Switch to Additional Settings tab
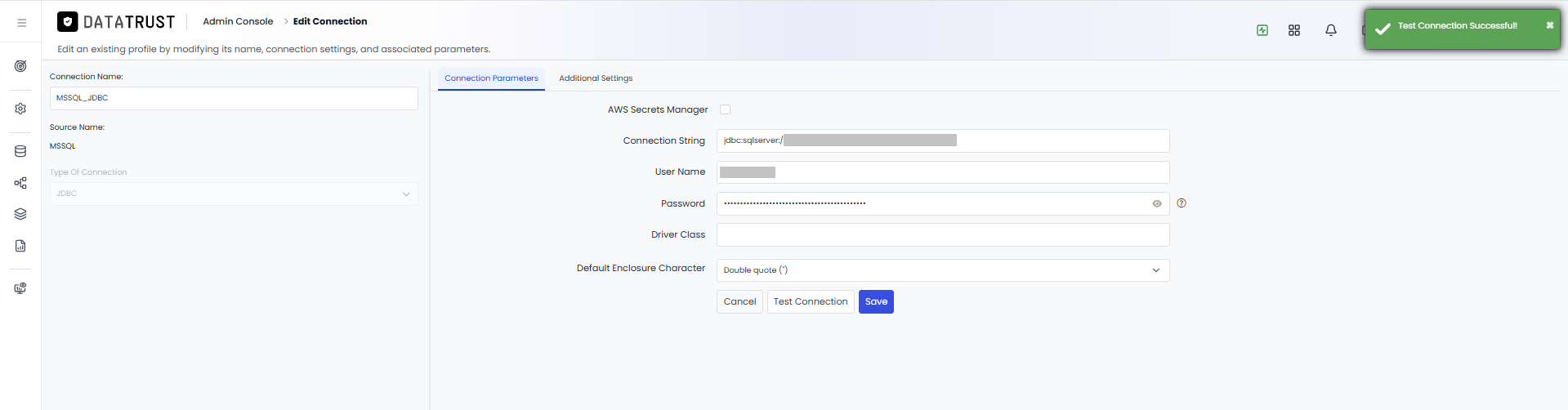This screenshot has height=410, width=1568. click(x=596, y=78)
